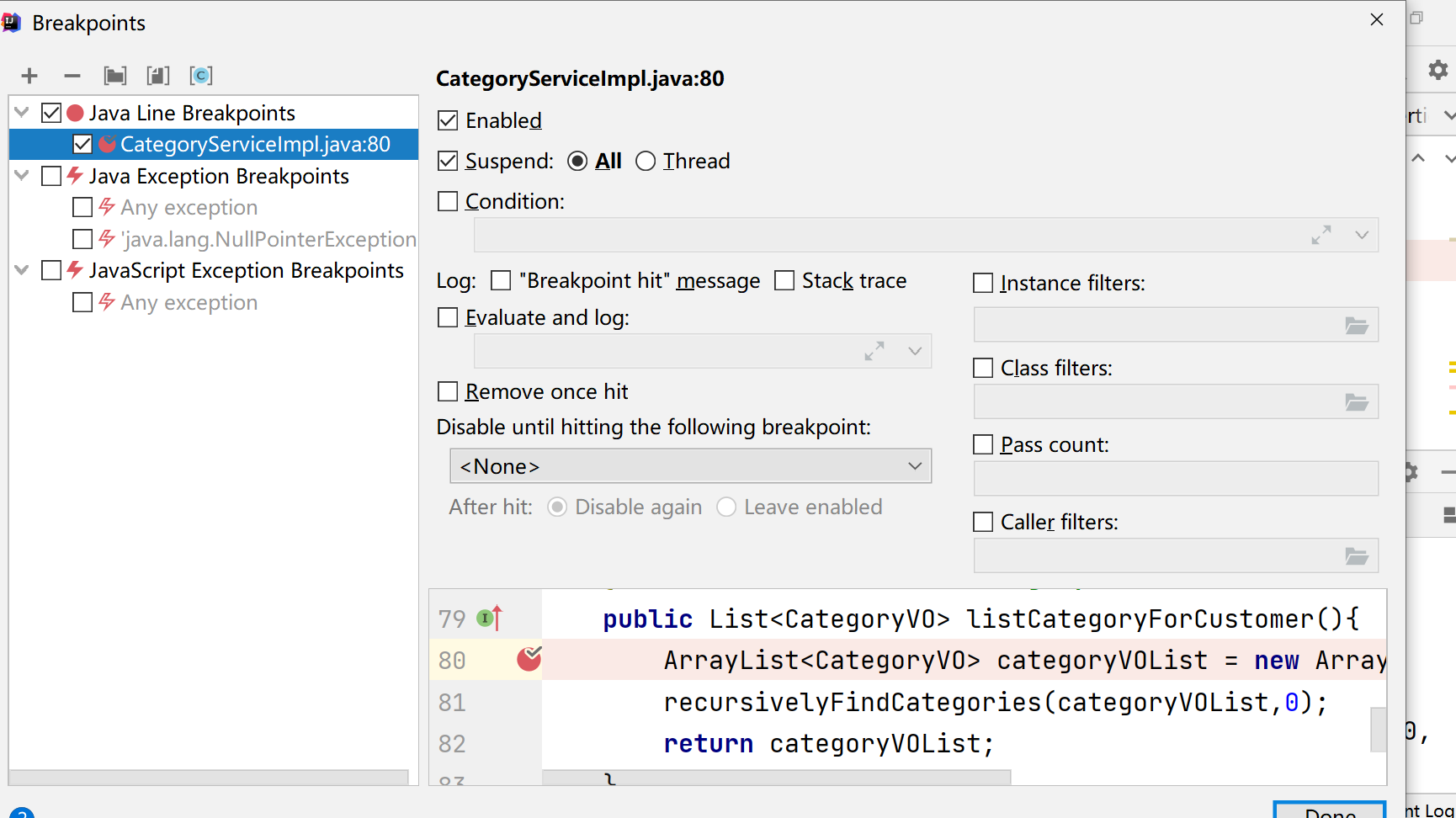Click the Class filters folder icon
This screenshot has width=1456, height=818.
[x=1356, y=402]
